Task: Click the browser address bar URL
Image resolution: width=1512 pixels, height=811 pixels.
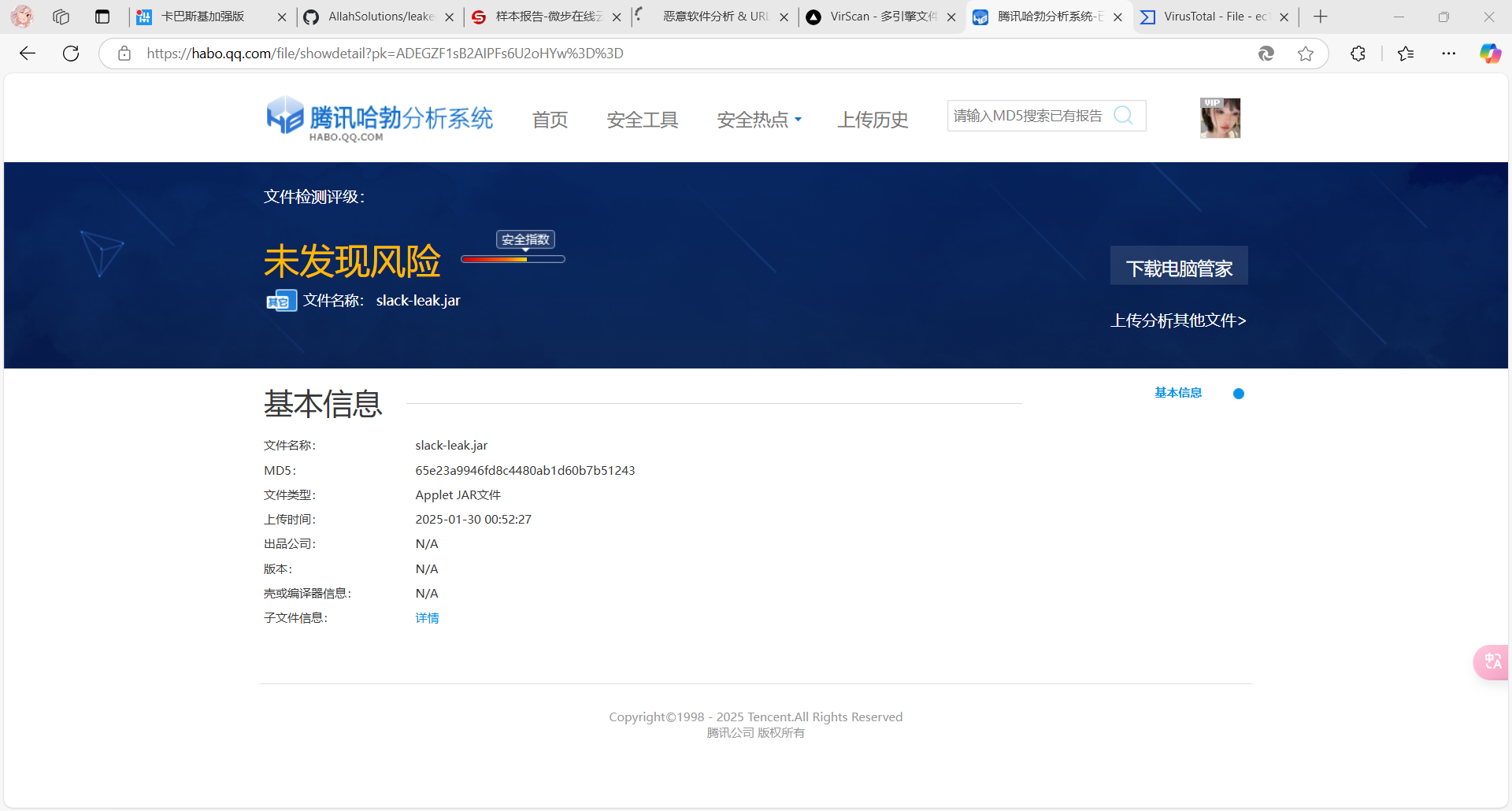Action: point(385,54)
